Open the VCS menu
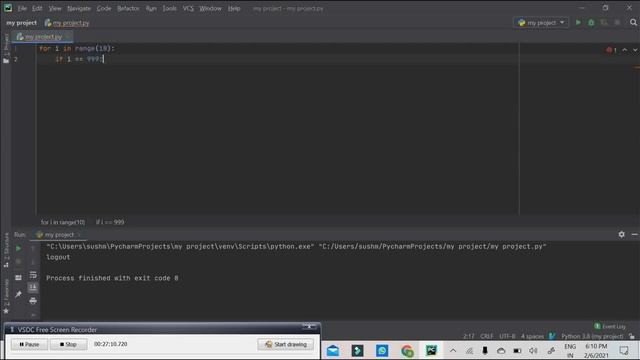Viewport: 640px width, 360px height. (x=188, y=8)
